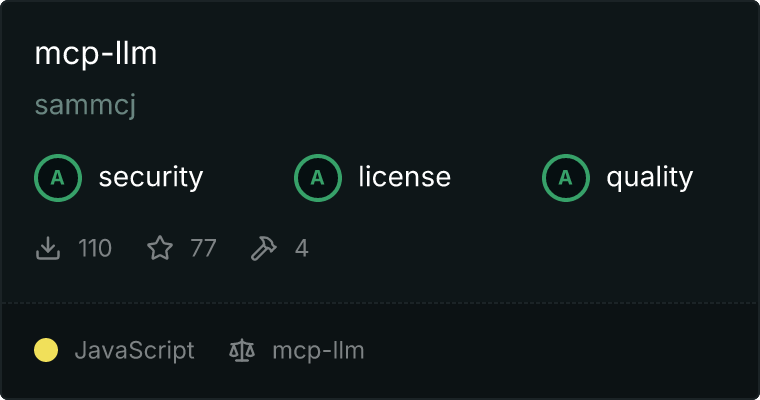This screenshot has width=760, height=400.
Task: Click the security grade A badge
Action: tap(58, 178)
